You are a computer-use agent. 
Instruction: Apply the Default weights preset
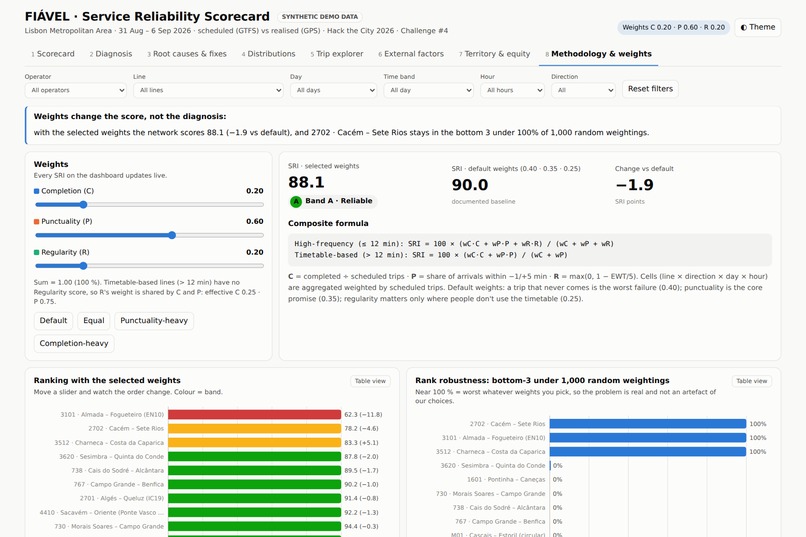tap(53, 321)
